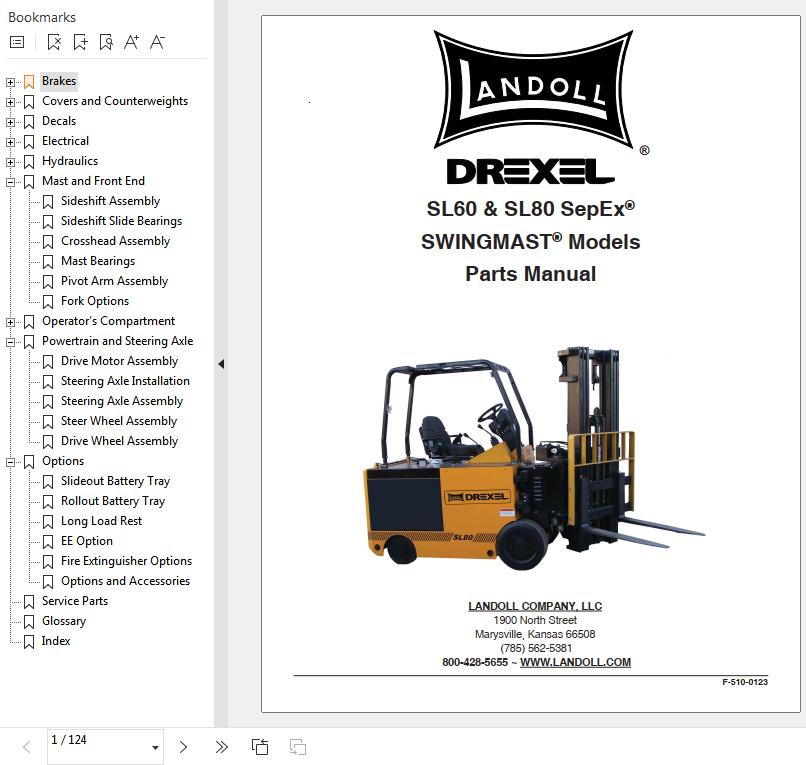Click the LANDOLL COMPANY, LLC heading

535,606
